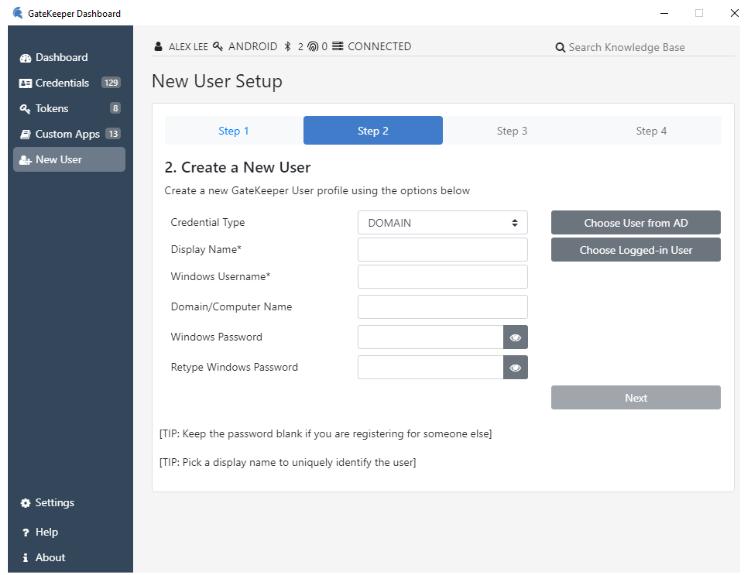Viewport: 750px width, 575px height.
Task: Click the Domain/Computer Name field
Action: [x=442, y=307]
